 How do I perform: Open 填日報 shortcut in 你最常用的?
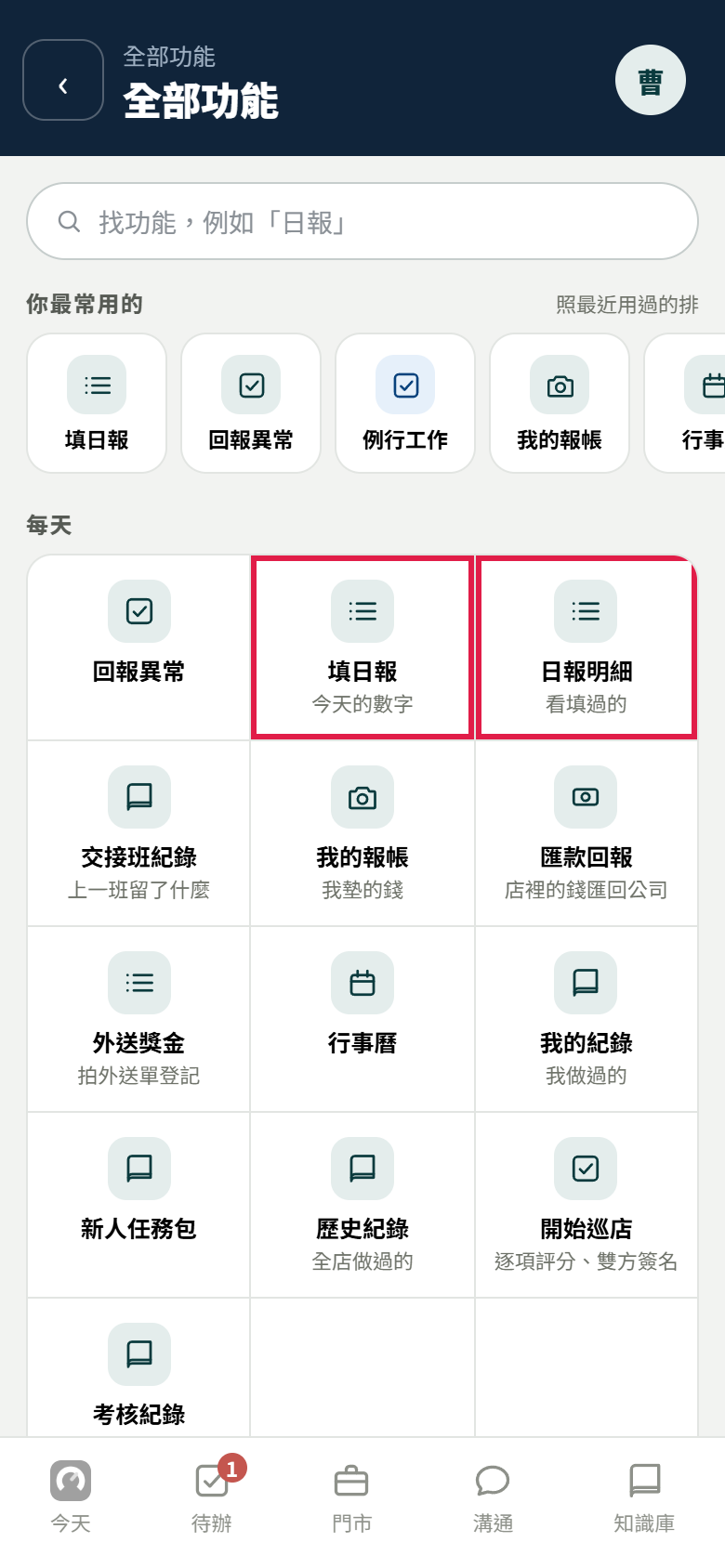tap(97, 403)
